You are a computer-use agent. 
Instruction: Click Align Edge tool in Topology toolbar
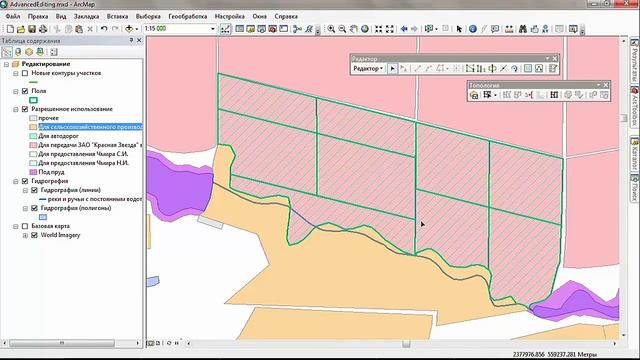click(x=529, y=95)
